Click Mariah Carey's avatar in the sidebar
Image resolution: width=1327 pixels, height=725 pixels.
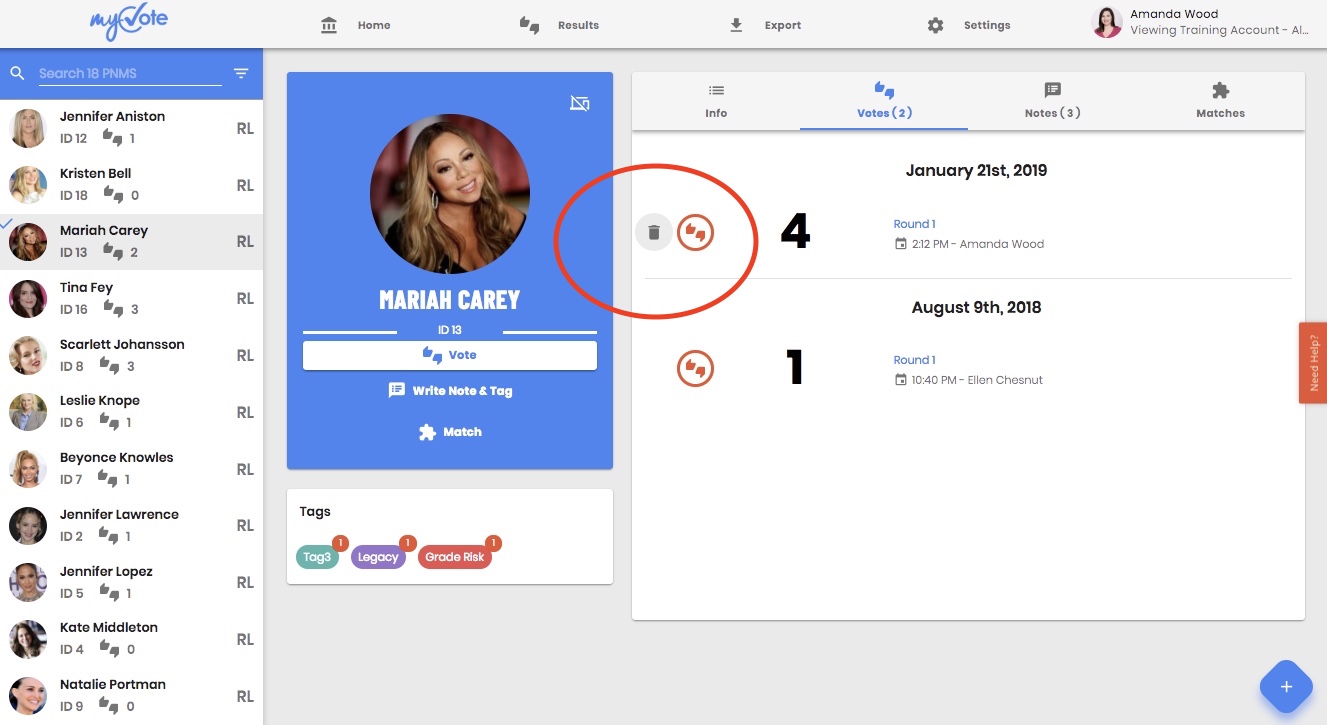pyautogui.click(x=28, y=242)
